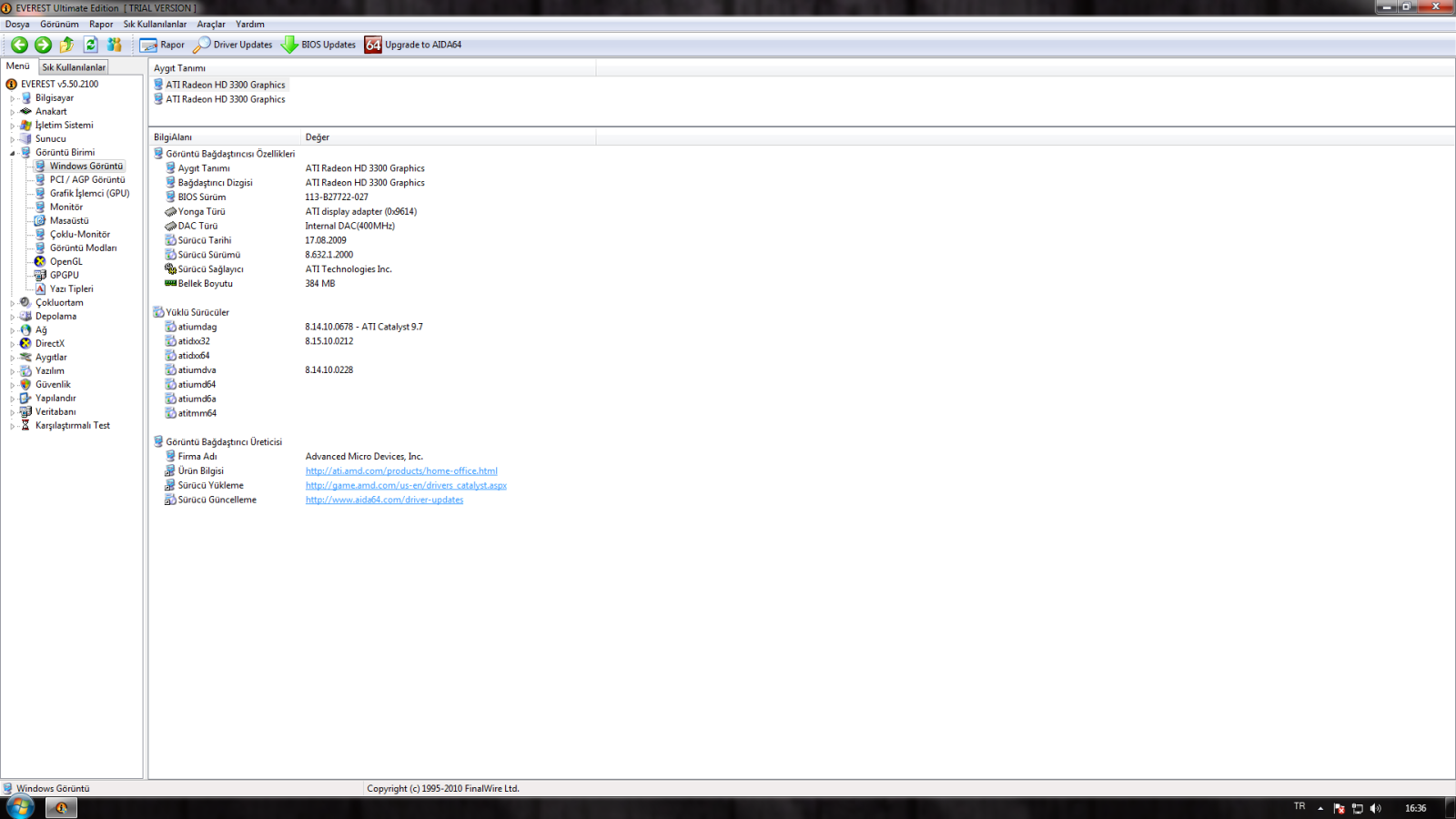The image size is (1456, 819).
Task: Select Yazı Tipleri tree item
Action: click(71, 288)
